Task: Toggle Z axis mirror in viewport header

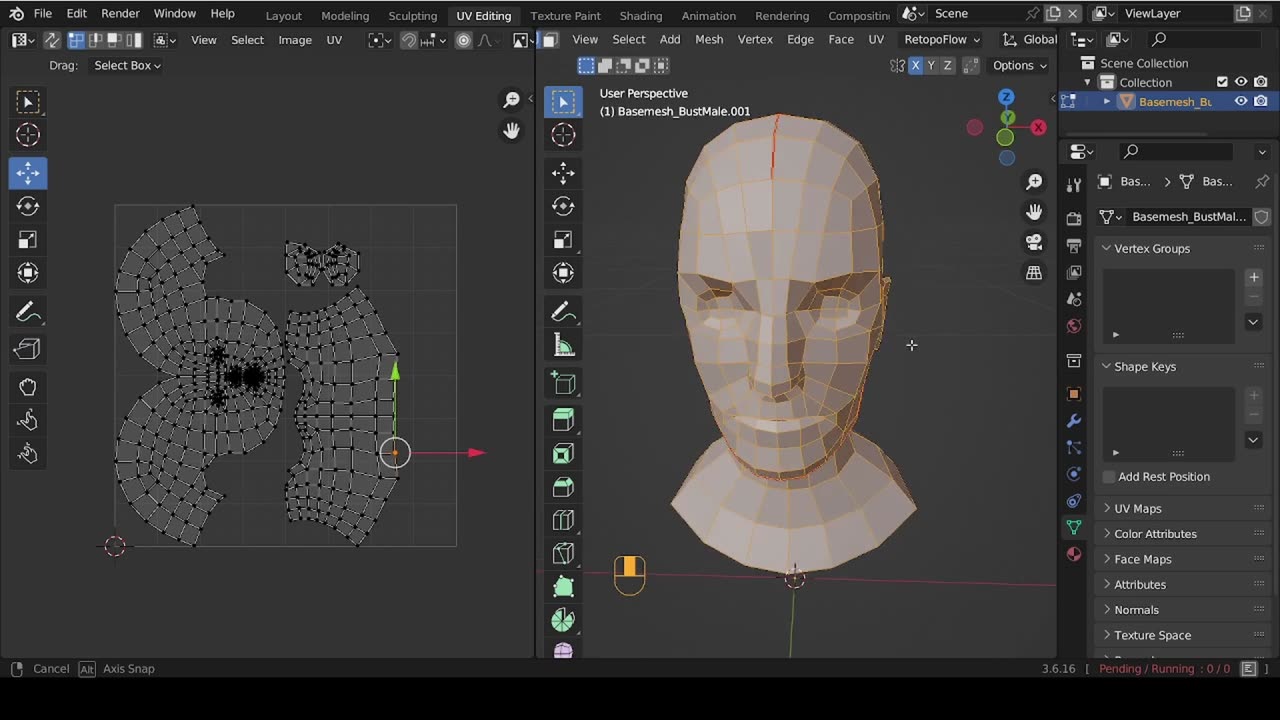Action: (947, 65)
